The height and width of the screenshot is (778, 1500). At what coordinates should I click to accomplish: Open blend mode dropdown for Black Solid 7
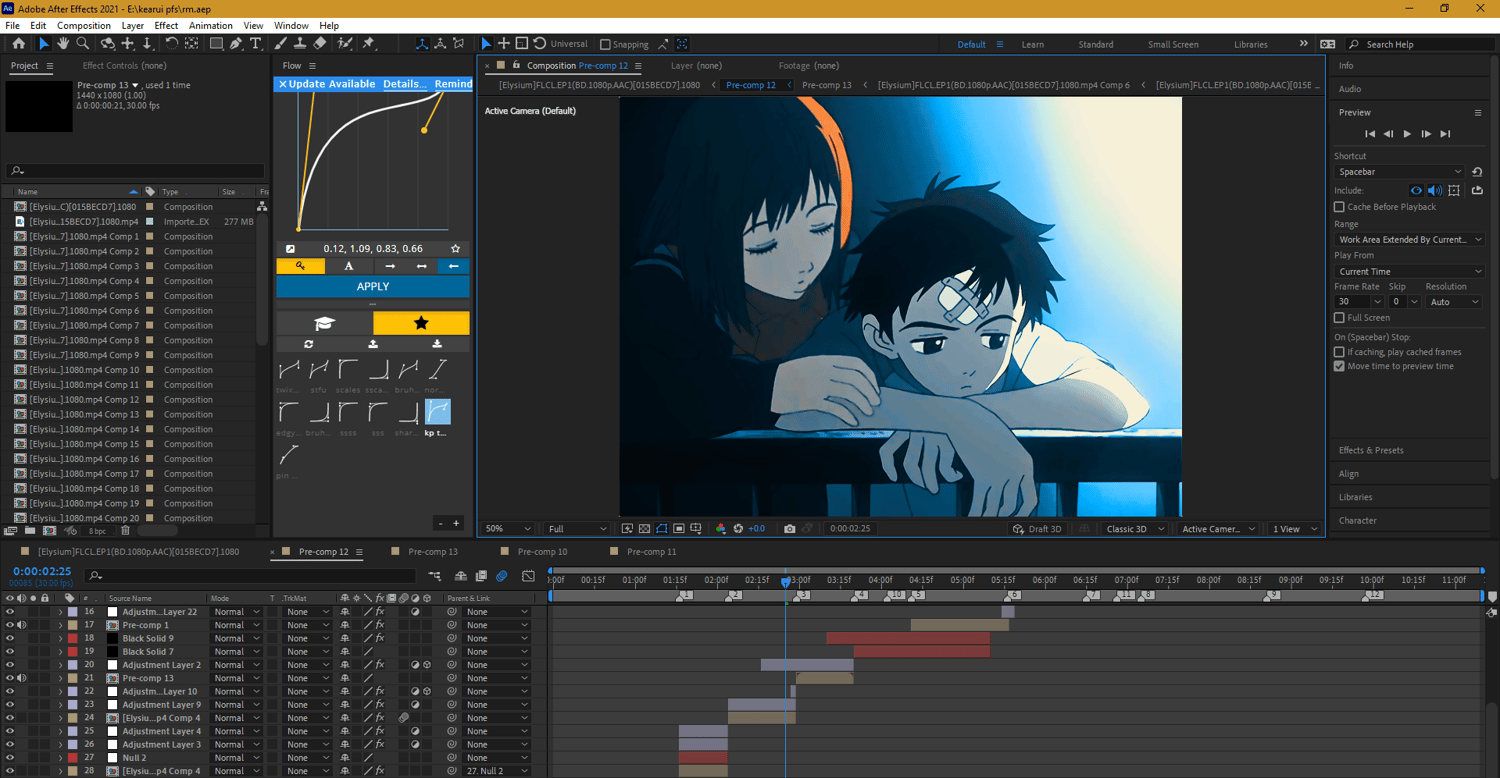pyautogui.click(x=236, y=652)
